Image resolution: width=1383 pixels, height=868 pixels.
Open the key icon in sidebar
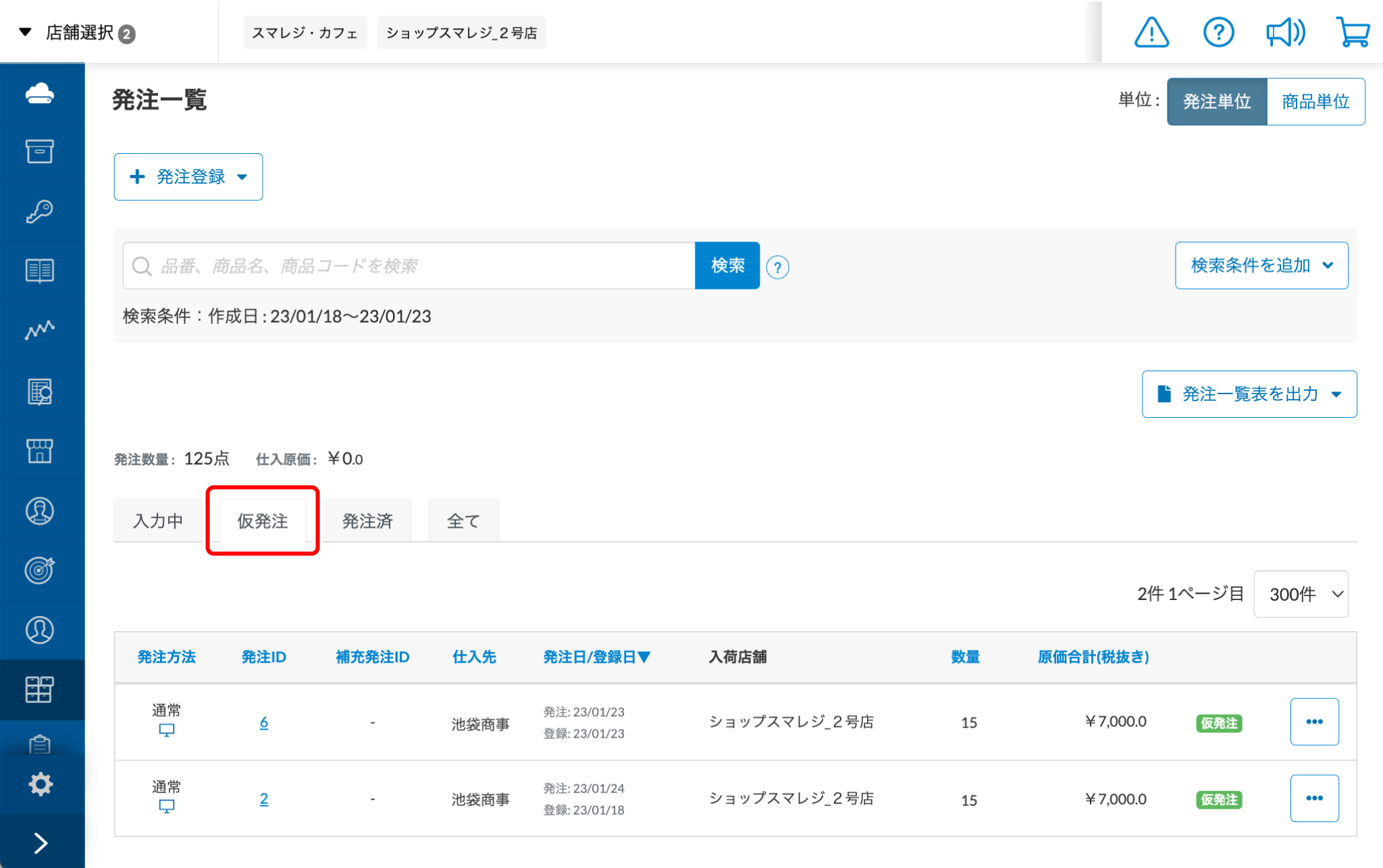click(x=41, y=211)
